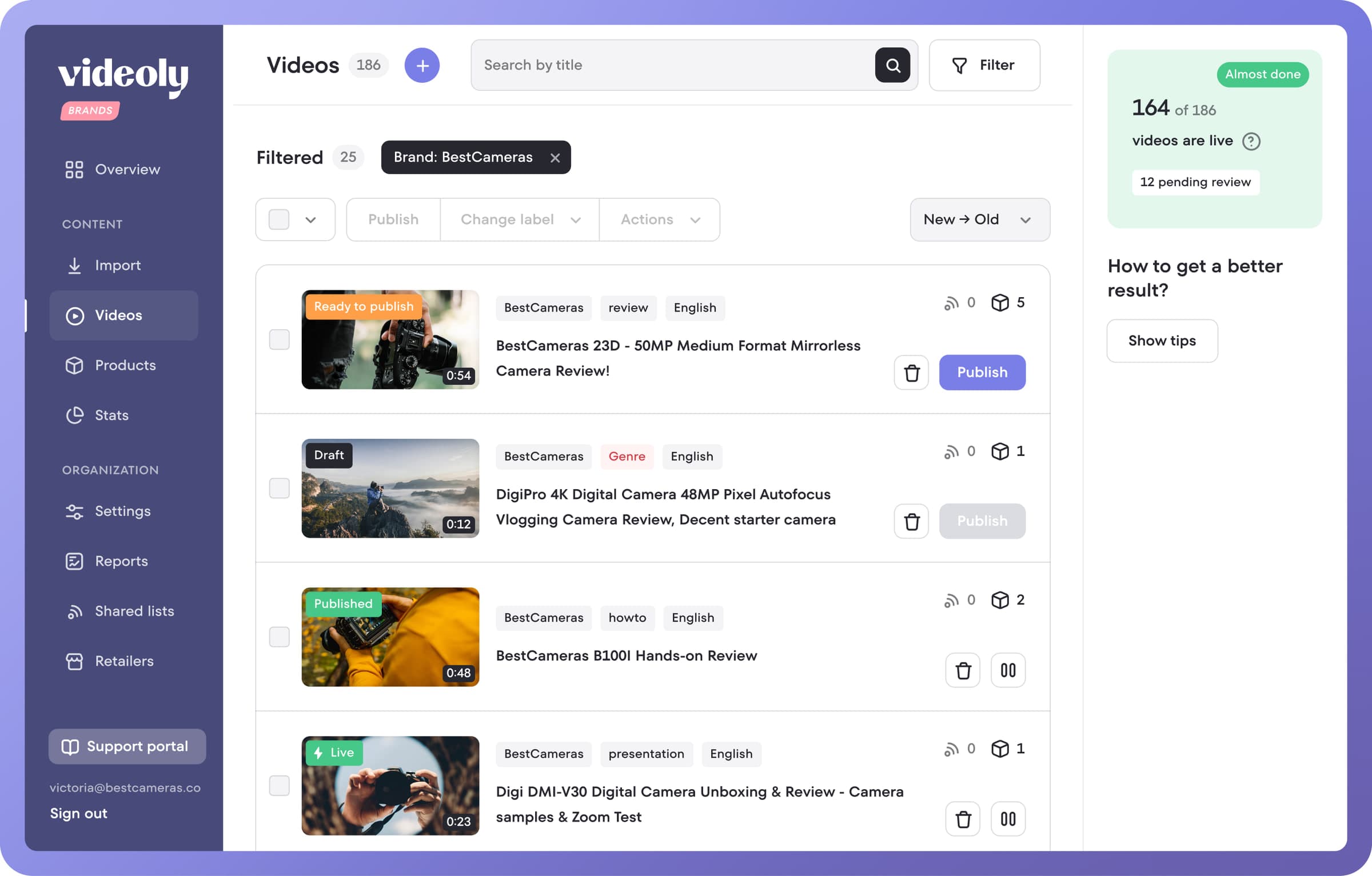Tick the select-all checkbox in toolbar
Image resolution: width=1372 pixels, height=876 pixels.
(279, 220)
